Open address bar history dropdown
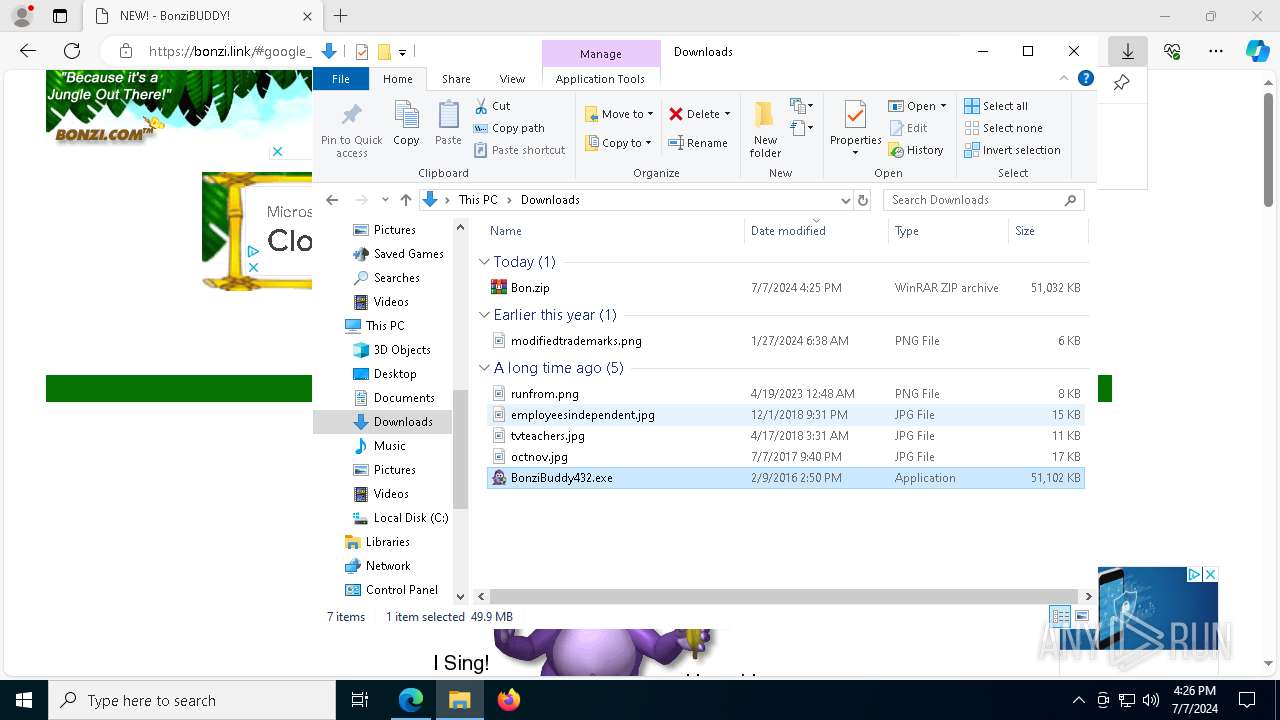 (x=846, y=200)
